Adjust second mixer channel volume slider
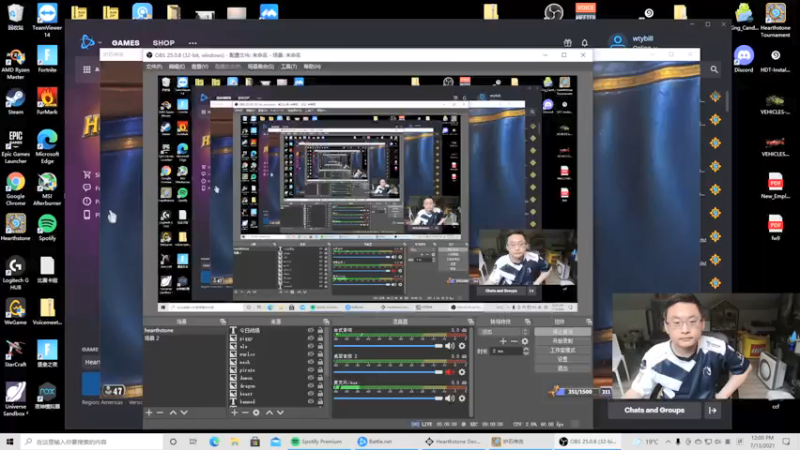800x450 pixels. click(x=388, y=372)
